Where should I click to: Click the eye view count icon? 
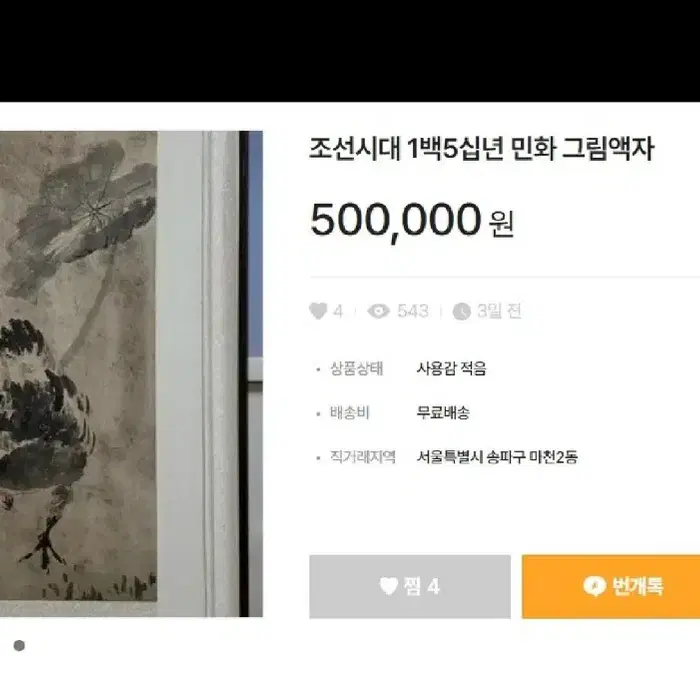click(379, 311)
